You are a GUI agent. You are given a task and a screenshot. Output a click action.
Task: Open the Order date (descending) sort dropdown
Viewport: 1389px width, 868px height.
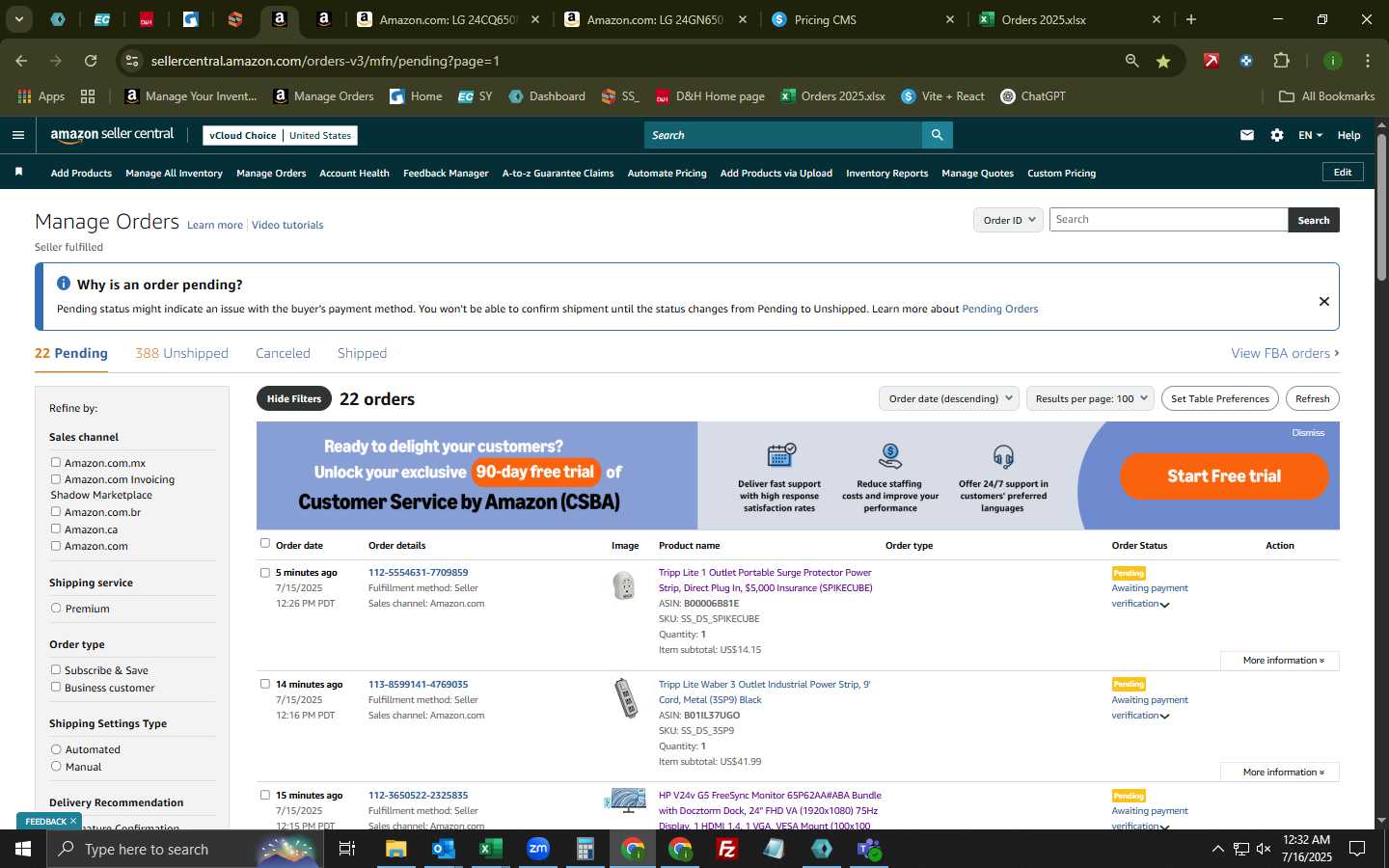point(949,398)
